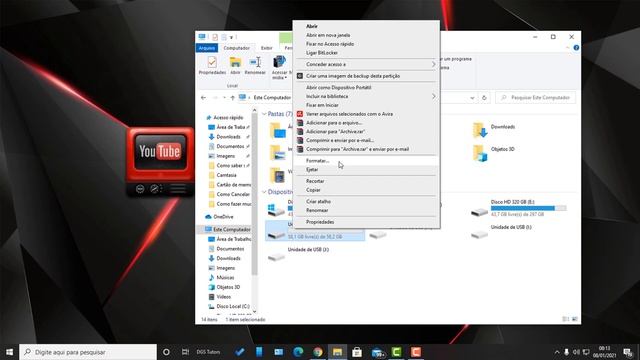Show hidden tray icons chevron
The width and height of the screenshot is (640, 360).
point(557,352)
